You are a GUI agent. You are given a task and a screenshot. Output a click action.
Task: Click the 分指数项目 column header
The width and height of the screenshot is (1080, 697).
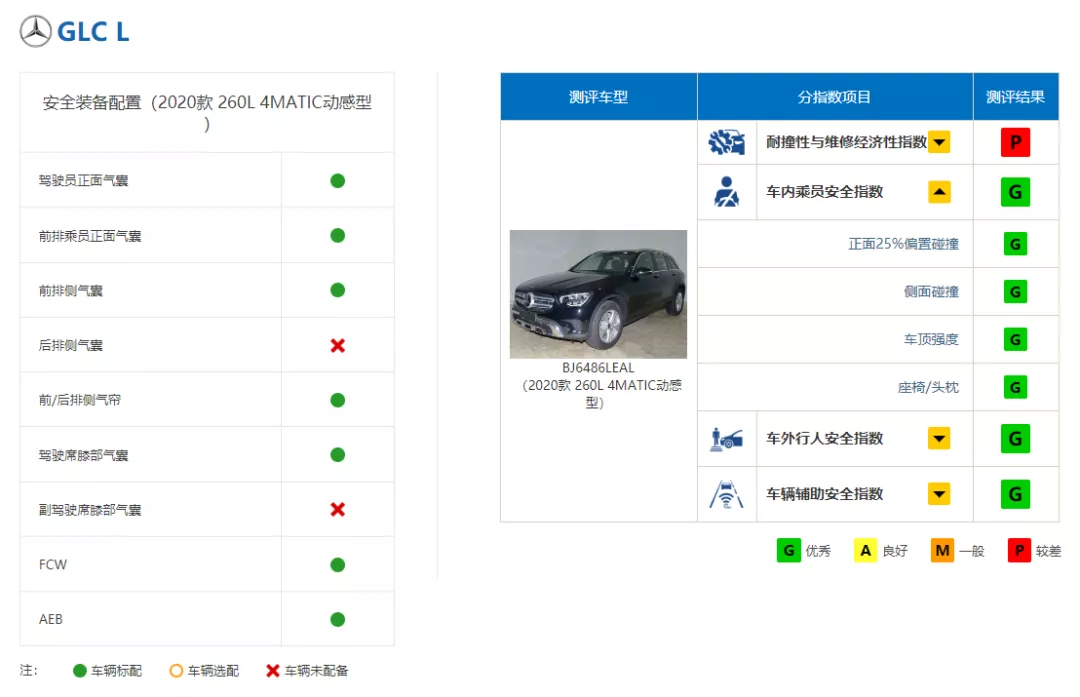coord(834,96)
